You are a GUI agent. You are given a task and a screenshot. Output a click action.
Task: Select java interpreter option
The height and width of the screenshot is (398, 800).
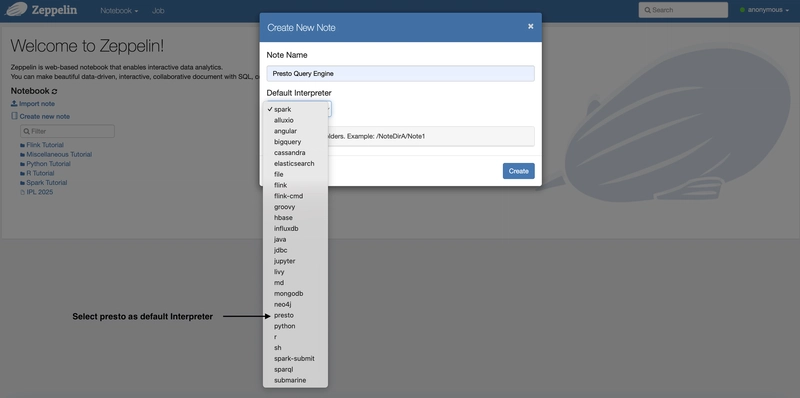point(295,239)
